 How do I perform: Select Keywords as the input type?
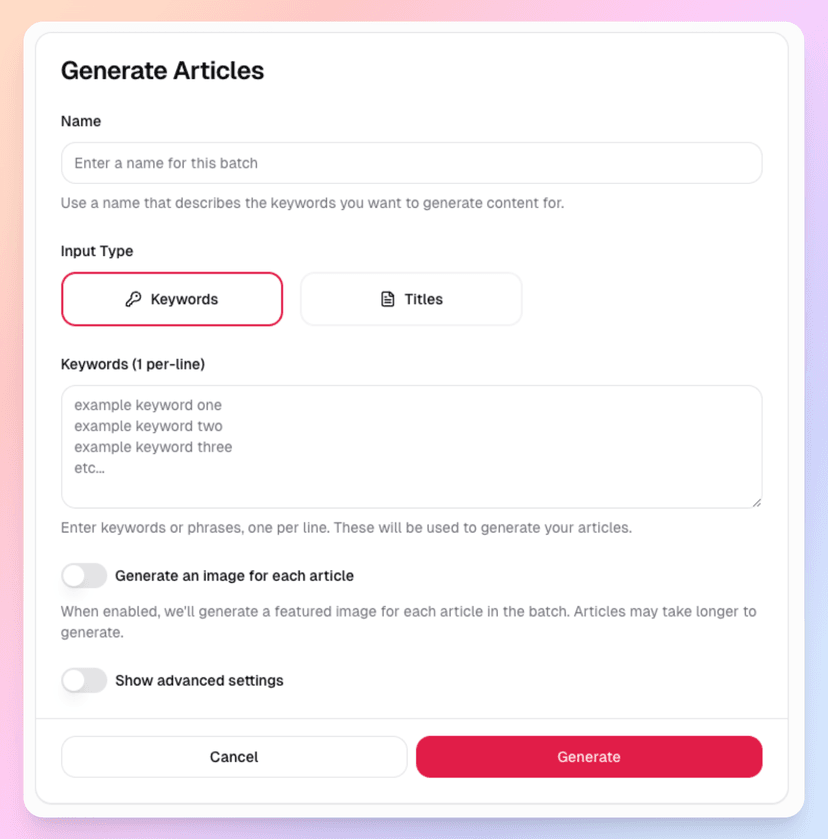point(172,299)
